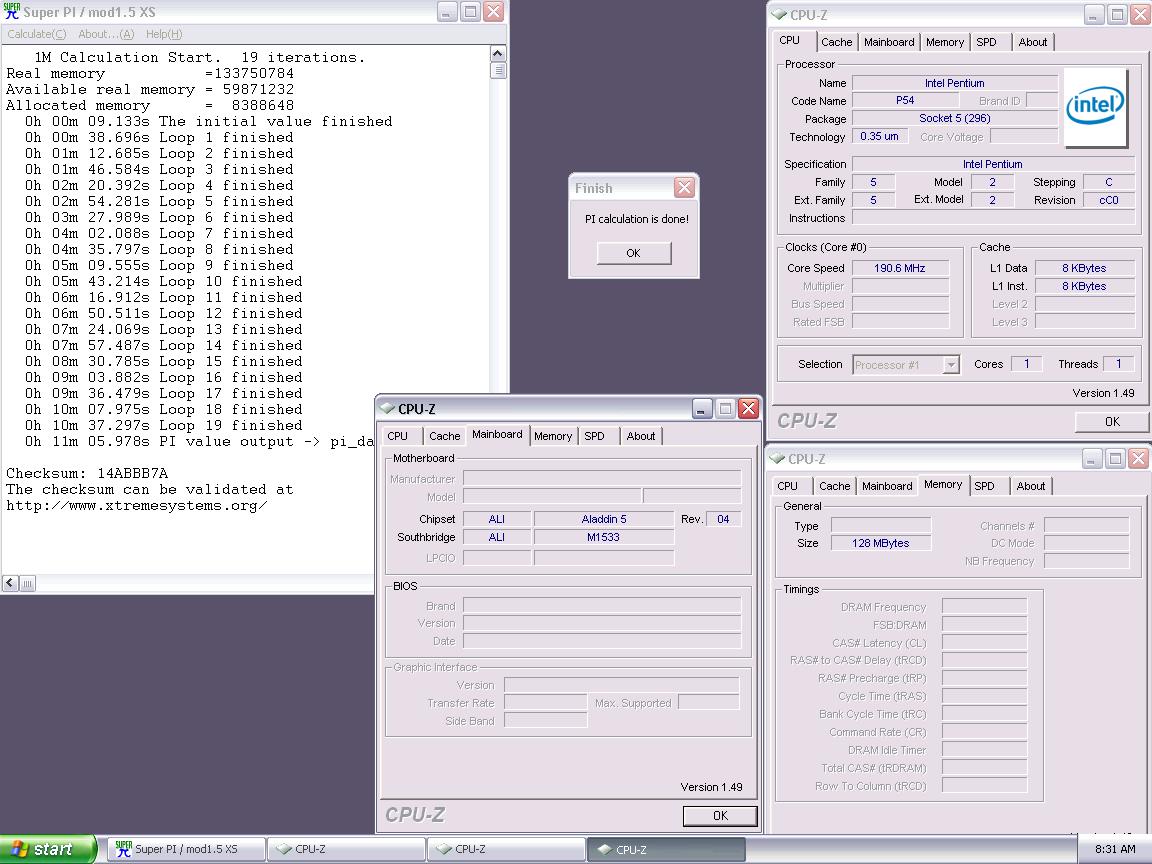1152x864 pixels.
Task: Click OK in the CPU-Z Mainboard window
Action: (720, 816)
